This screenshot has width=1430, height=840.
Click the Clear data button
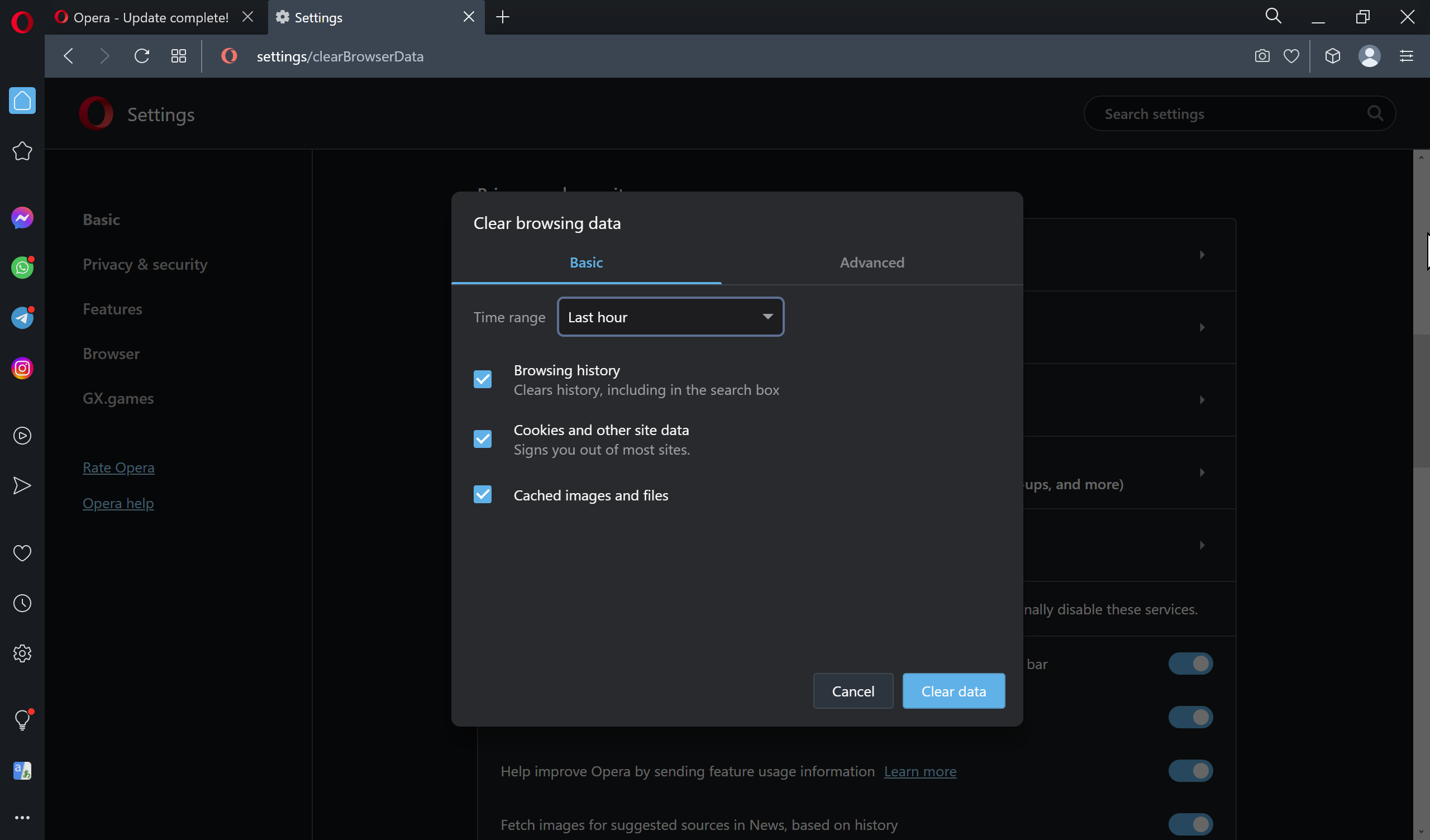954,691
